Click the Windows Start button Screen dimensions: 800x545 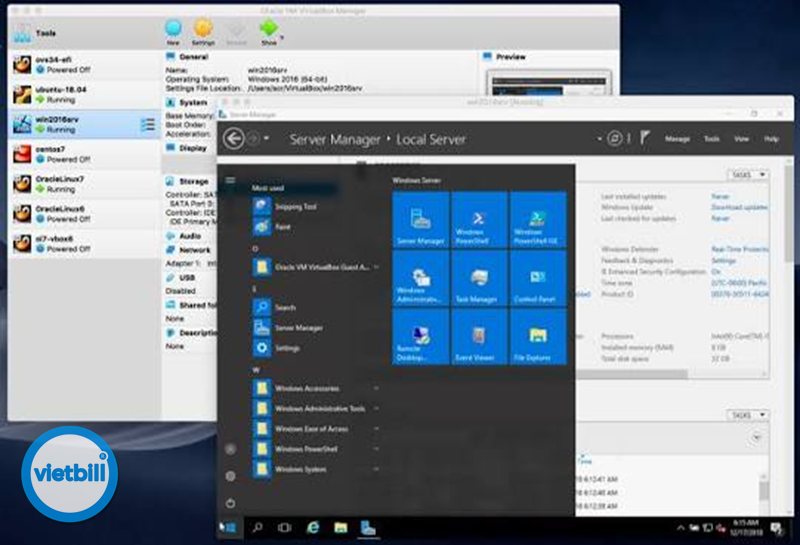[x=230, y=528]
